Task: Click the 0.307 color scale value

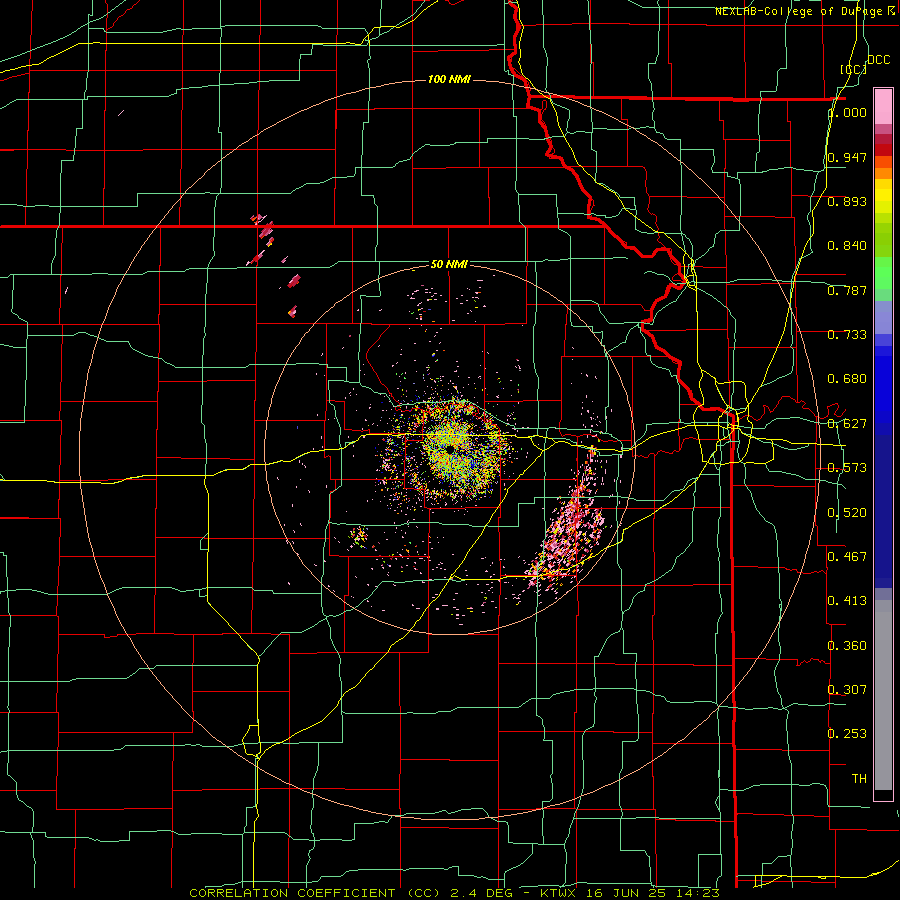Action: [x=847, y=690]
